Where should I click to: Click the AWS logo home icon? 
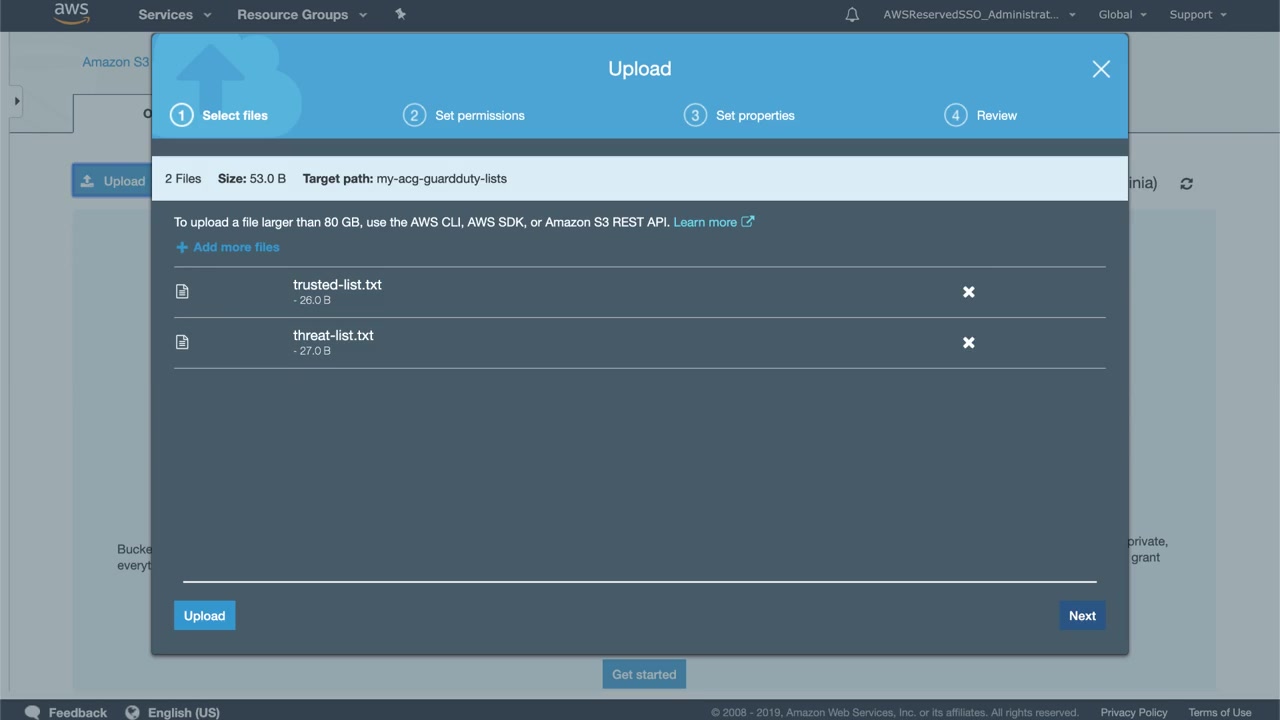(71, 14)
